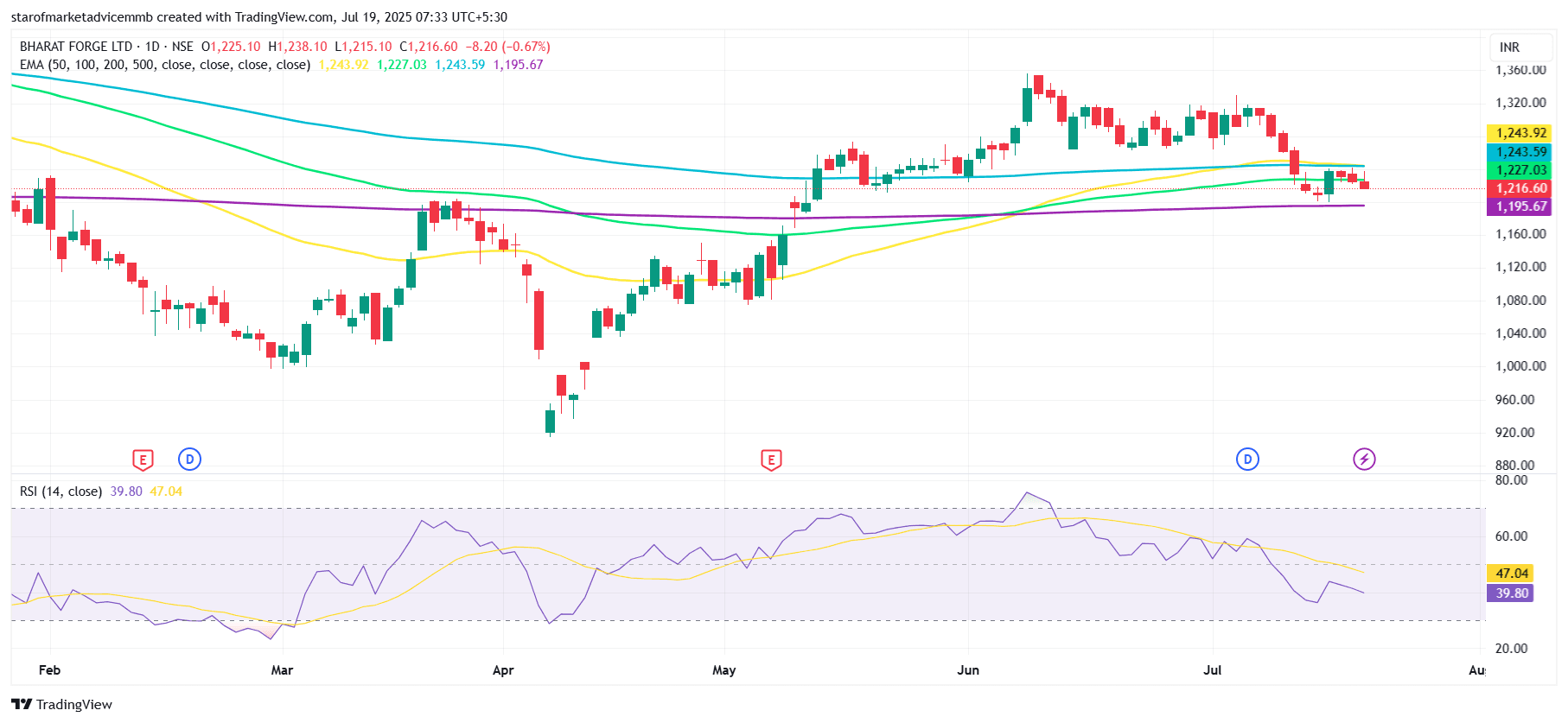1568x723 pixels.
Task: Click the 60.00 RSI axis label
Action: (1511, 536)
